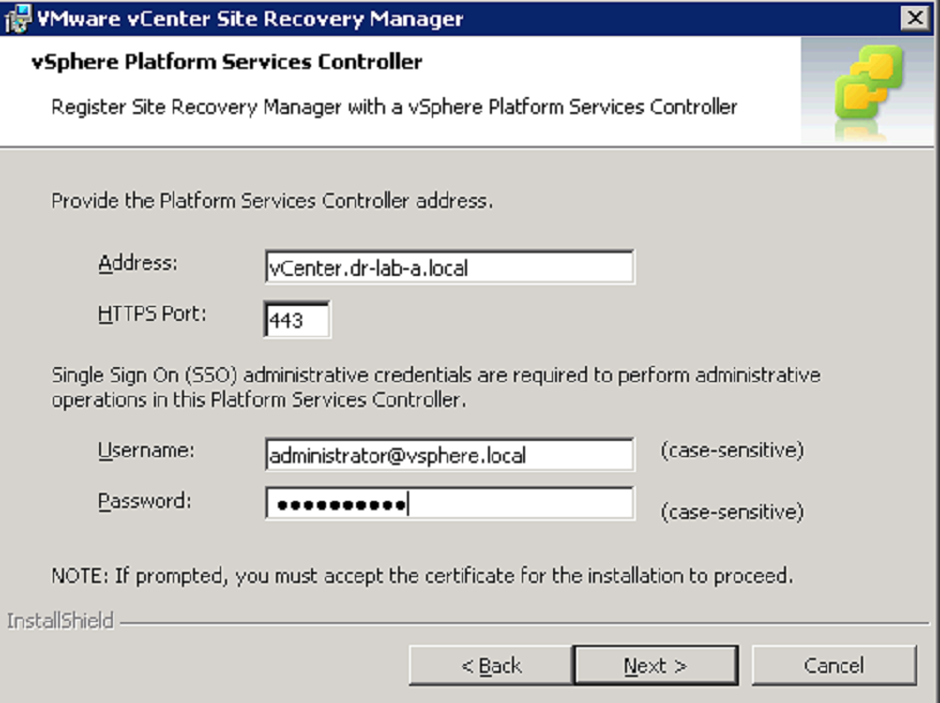
Task: Open the installer icon in title bar
Action: coord(18,19)
